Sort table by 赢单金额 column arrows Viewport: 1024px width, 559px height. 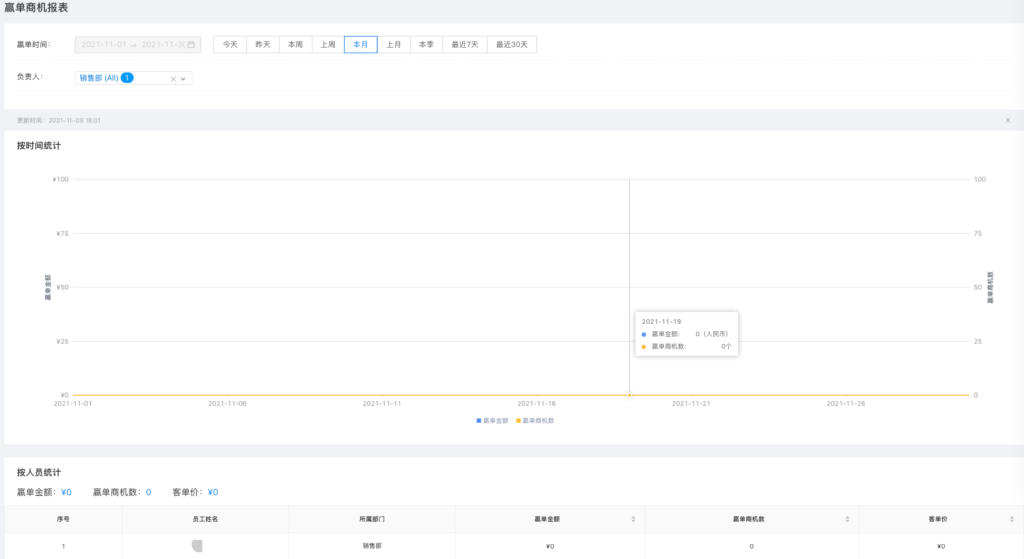click(633, 520)
